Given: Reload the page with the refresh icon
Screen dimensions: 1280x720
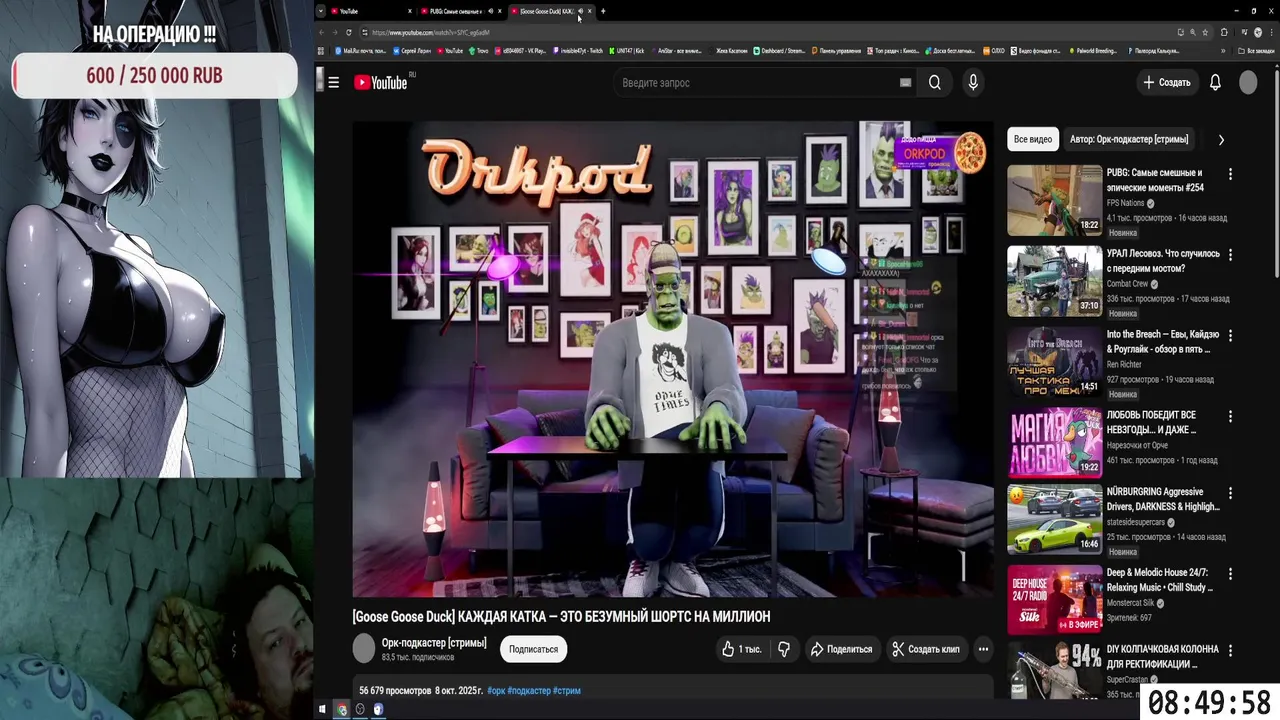Looking at the screenshot, I should 349,32.
